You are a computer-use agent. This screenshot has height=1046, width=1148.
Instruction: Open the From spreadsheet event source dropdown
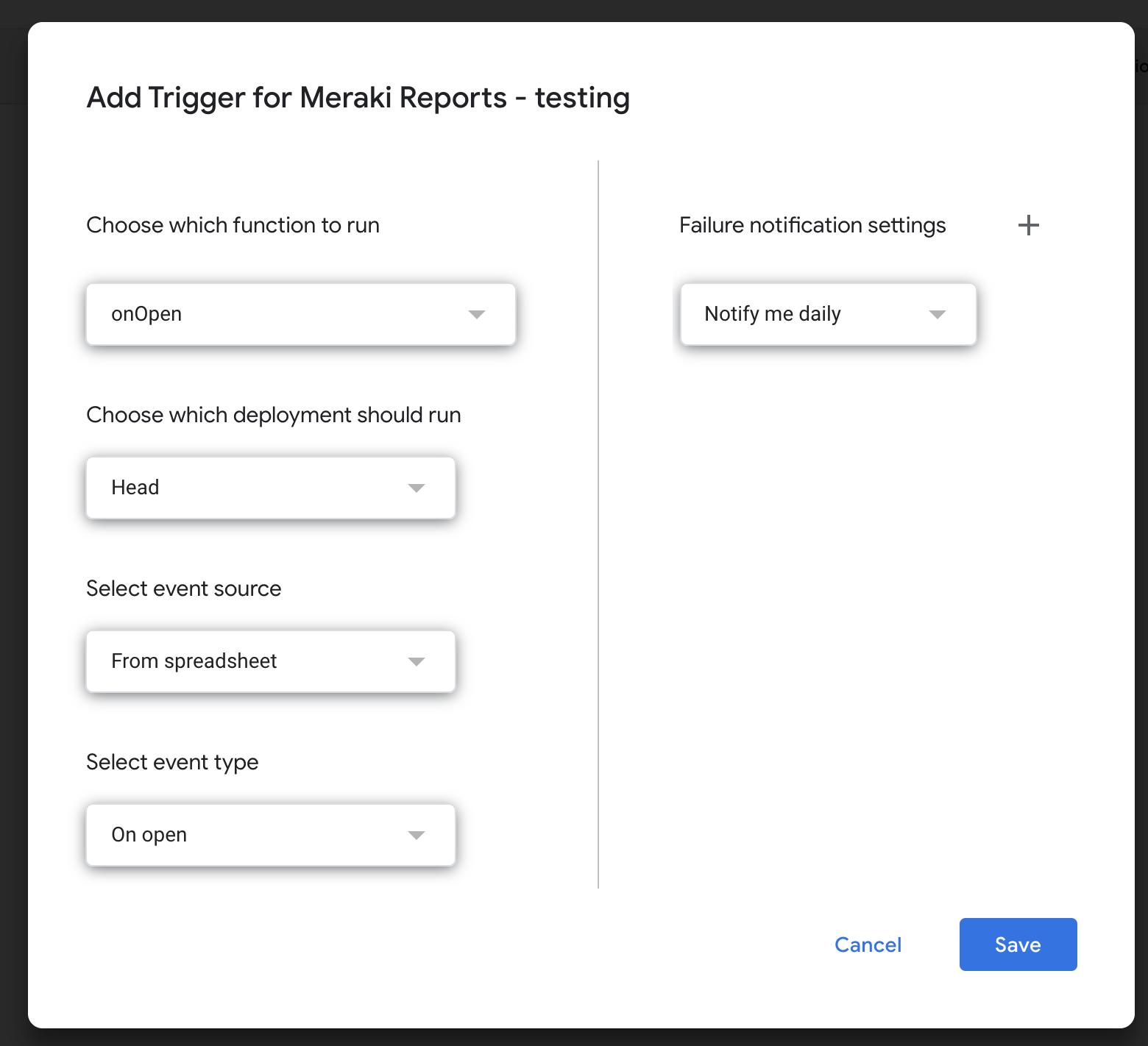tap(270, 661)
